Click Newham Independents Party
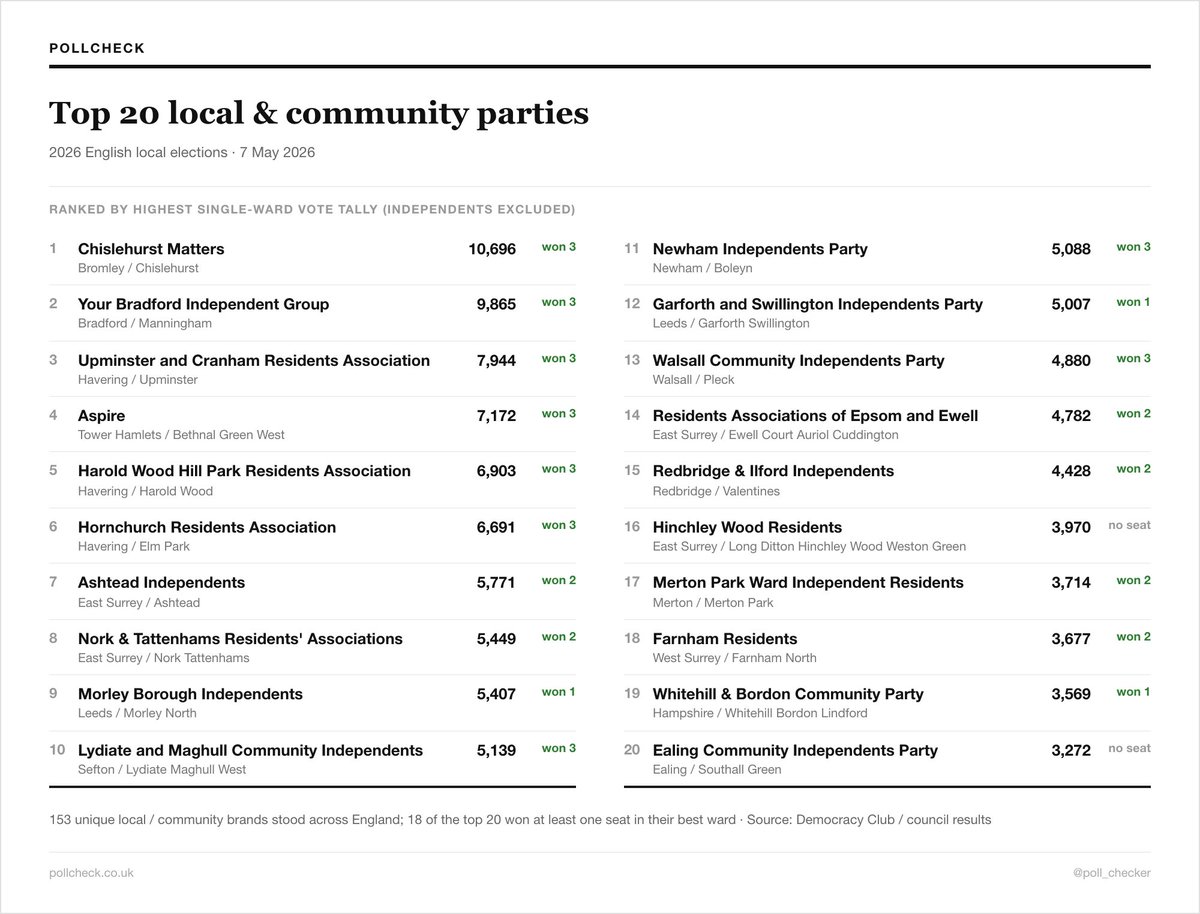Viewport: 1200px width, 914px height. pos(760,249)
